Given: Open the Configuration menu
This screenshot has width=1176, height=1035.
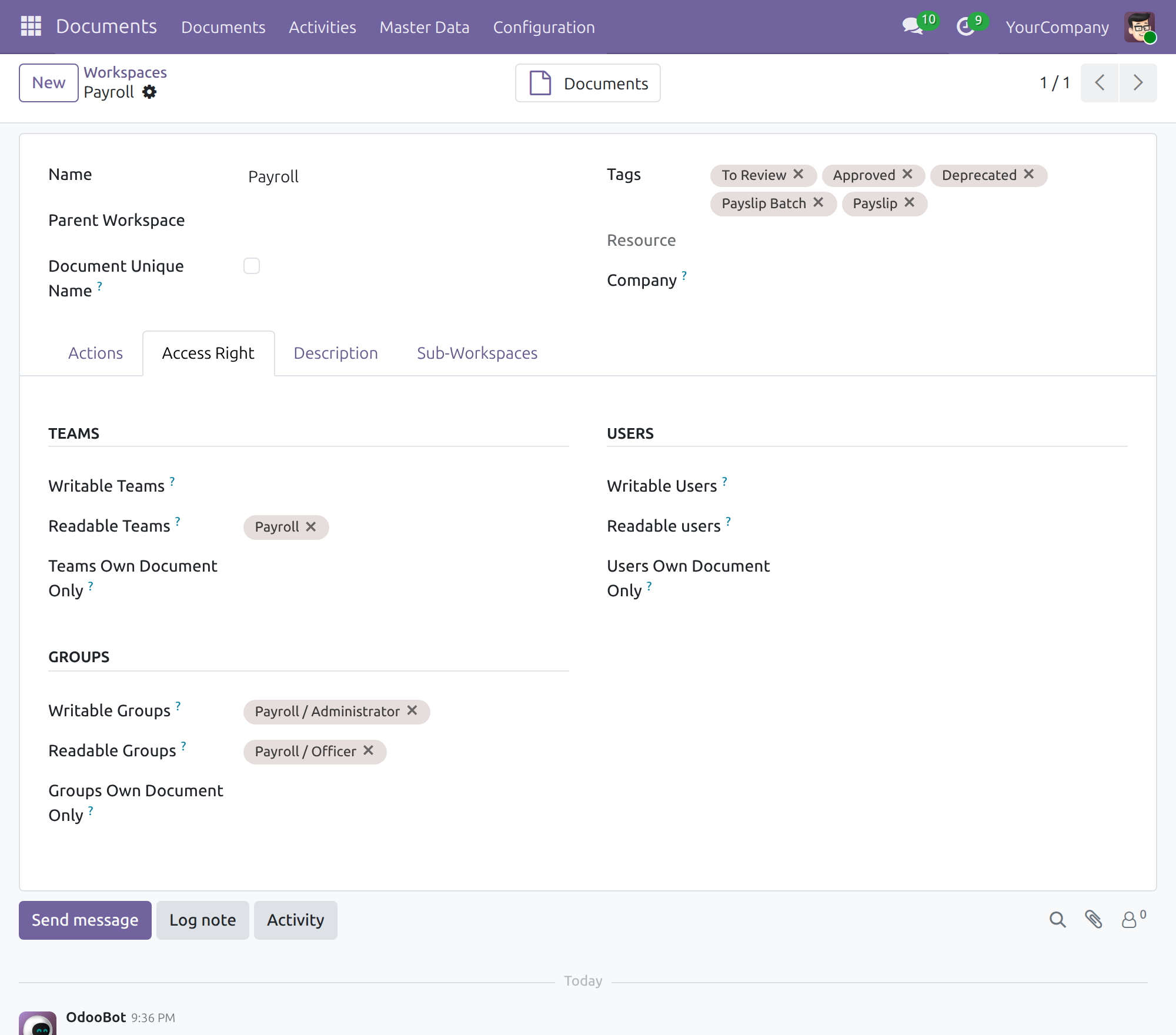Looking at the screenshot, I should click(544, 27).
